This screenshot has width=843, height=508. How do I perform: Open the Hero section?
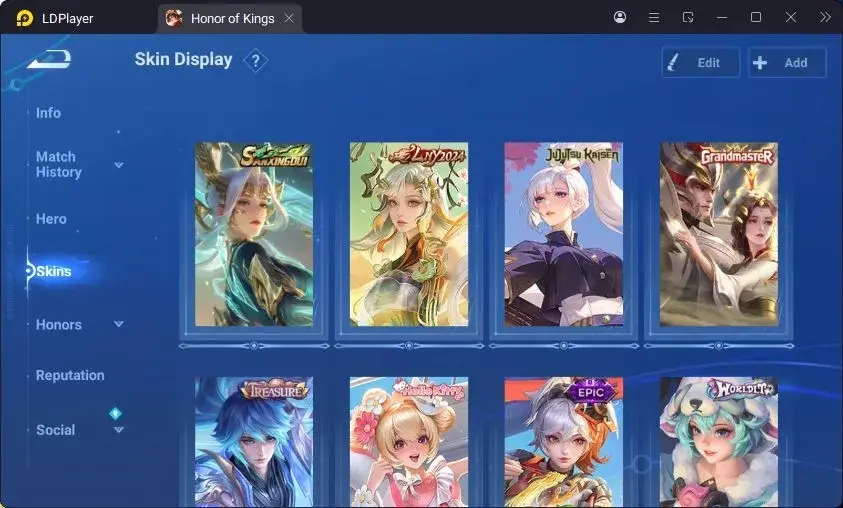tap(51, 219)
